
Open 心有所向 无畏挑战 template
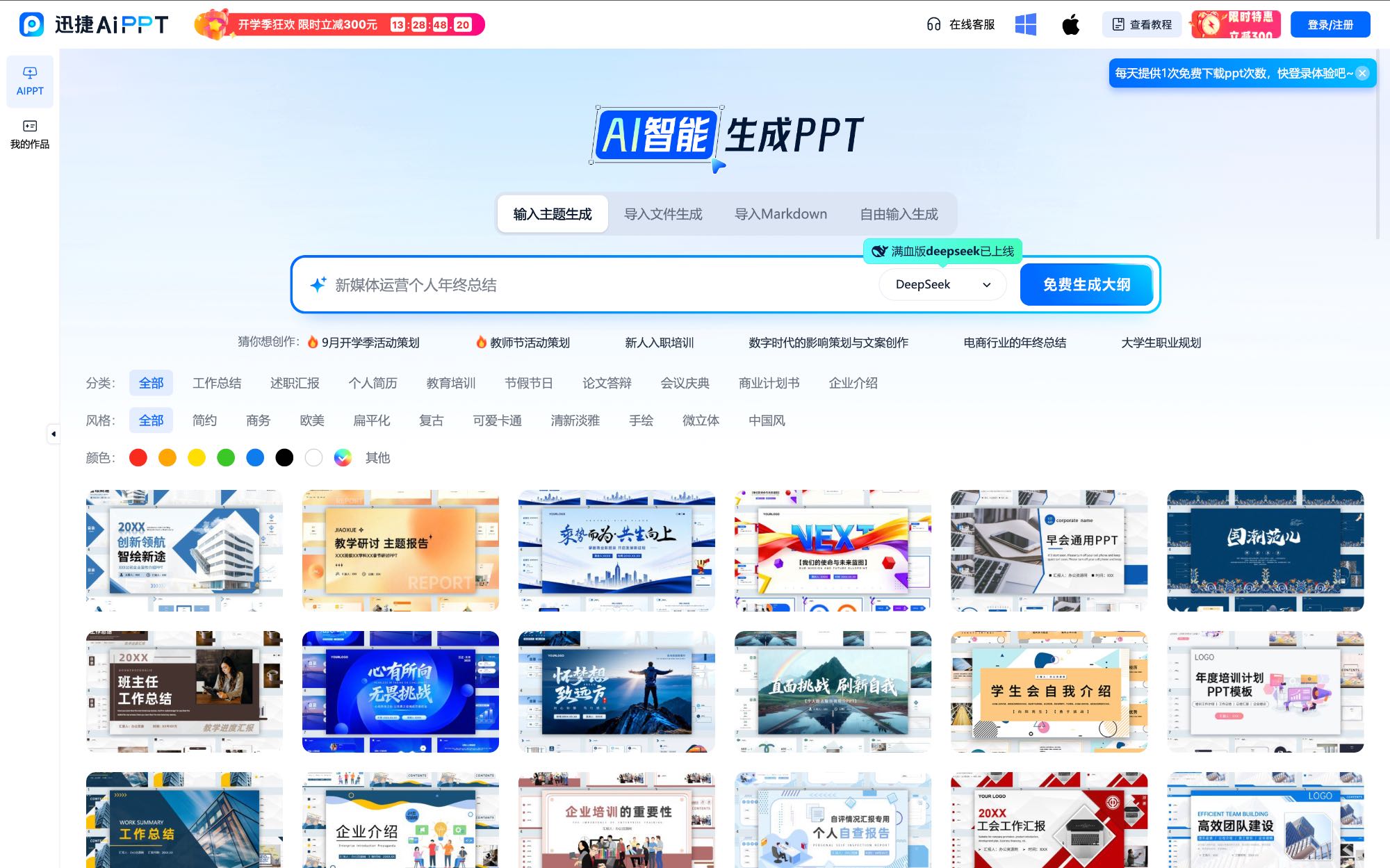pos(400,691)
